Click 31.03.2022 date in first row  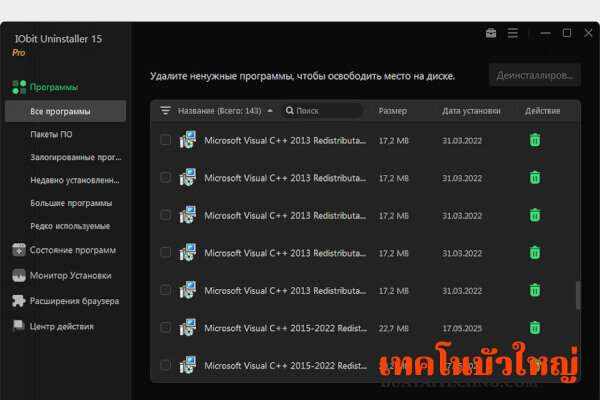click(x=462, y=141)
